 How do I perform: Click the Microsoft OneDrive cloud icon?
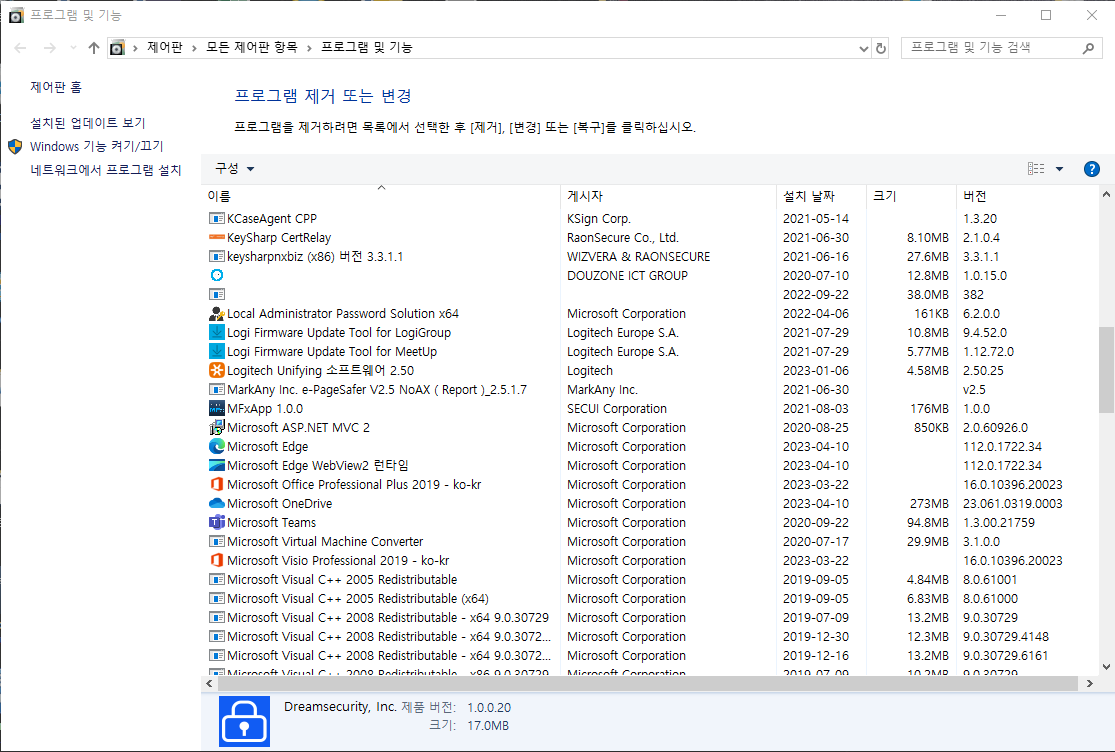[217, 503]
